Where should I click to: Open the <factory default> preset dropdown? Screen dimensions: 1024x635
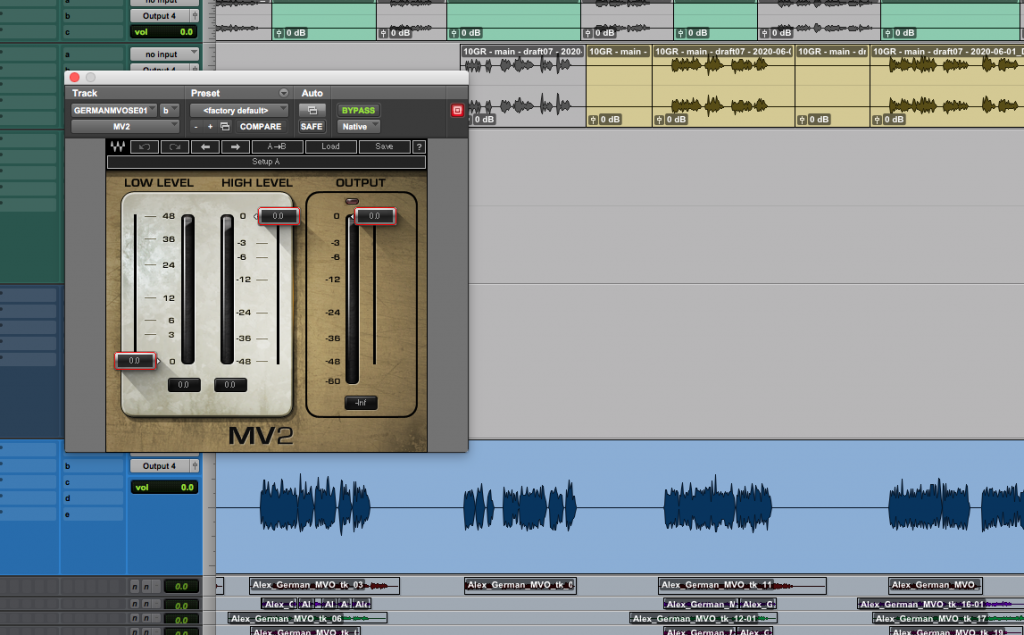(239, 110)
